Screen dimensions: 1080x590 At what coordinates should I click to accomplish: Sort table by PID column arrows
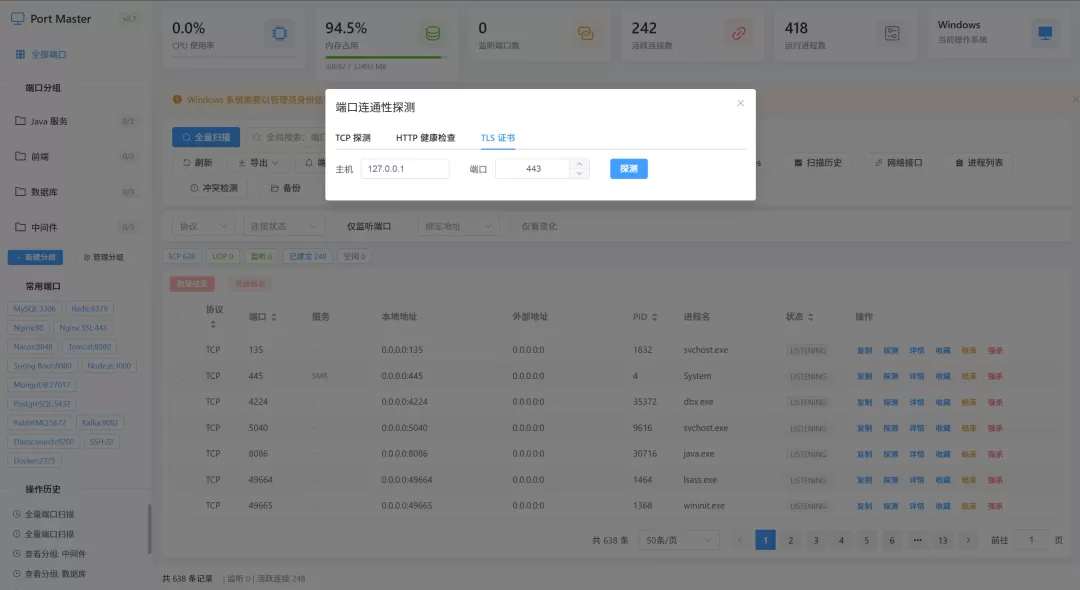click(654, 317)
